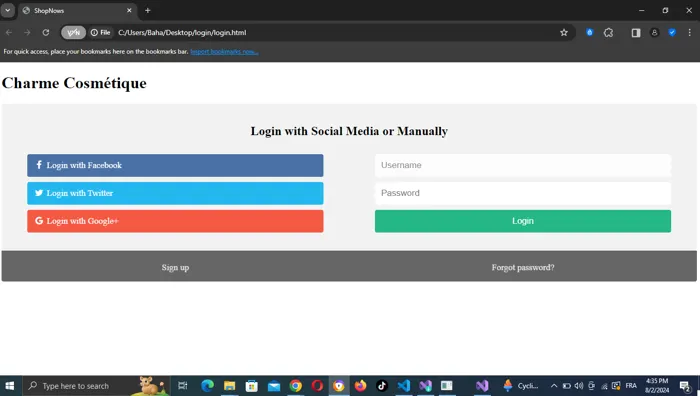
Task: Toggle the browser side panel icon
Action: pyautogui.click(x=636, y=33)
